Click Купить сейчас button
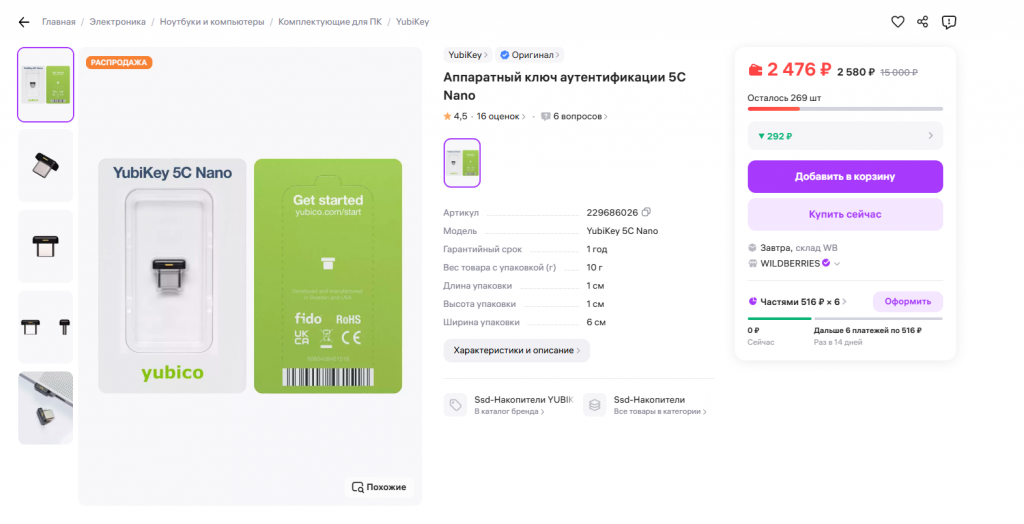Screen dimensions: 1024x524 [845, 214]
